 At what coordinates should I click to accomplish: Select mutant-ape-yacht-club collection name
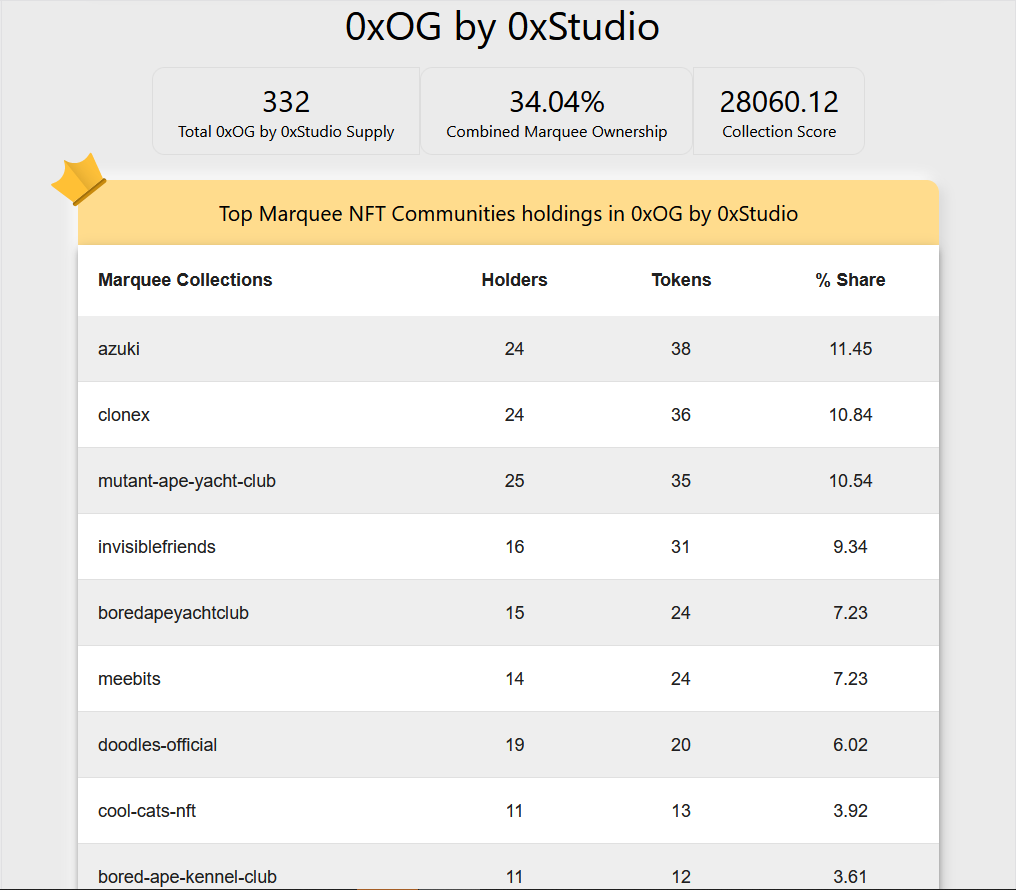[187, 481]
